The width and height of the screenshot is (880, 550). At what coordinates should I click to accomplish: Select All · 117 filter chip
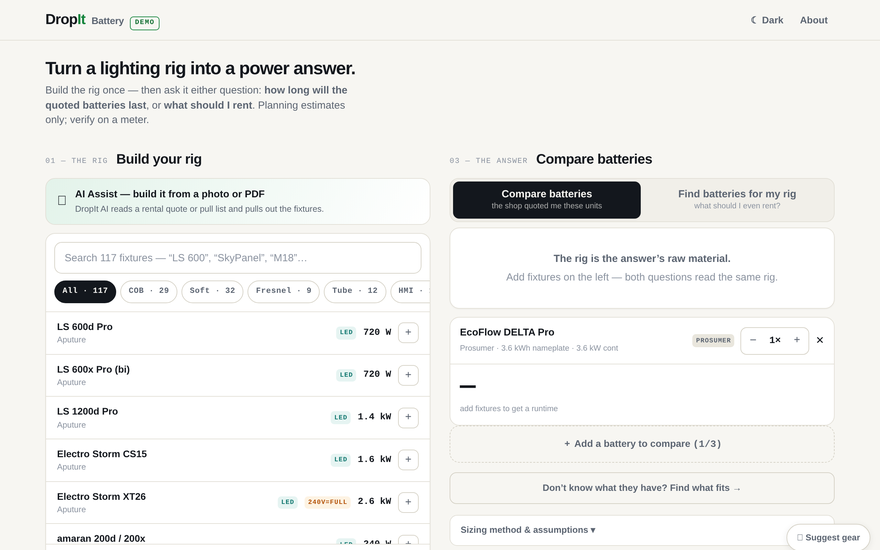85,291
